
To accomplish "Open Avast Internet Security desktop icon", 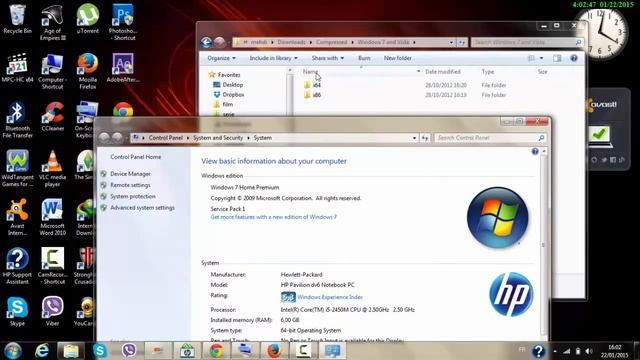I will [x=17, y=218].
